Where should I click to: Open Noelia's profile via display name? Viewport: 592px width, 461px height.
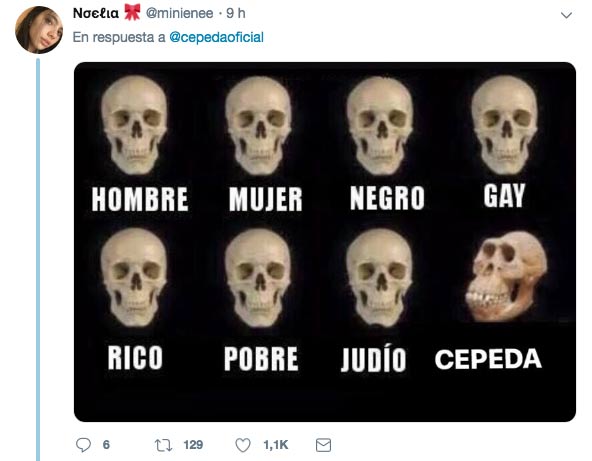pos(96,13)
